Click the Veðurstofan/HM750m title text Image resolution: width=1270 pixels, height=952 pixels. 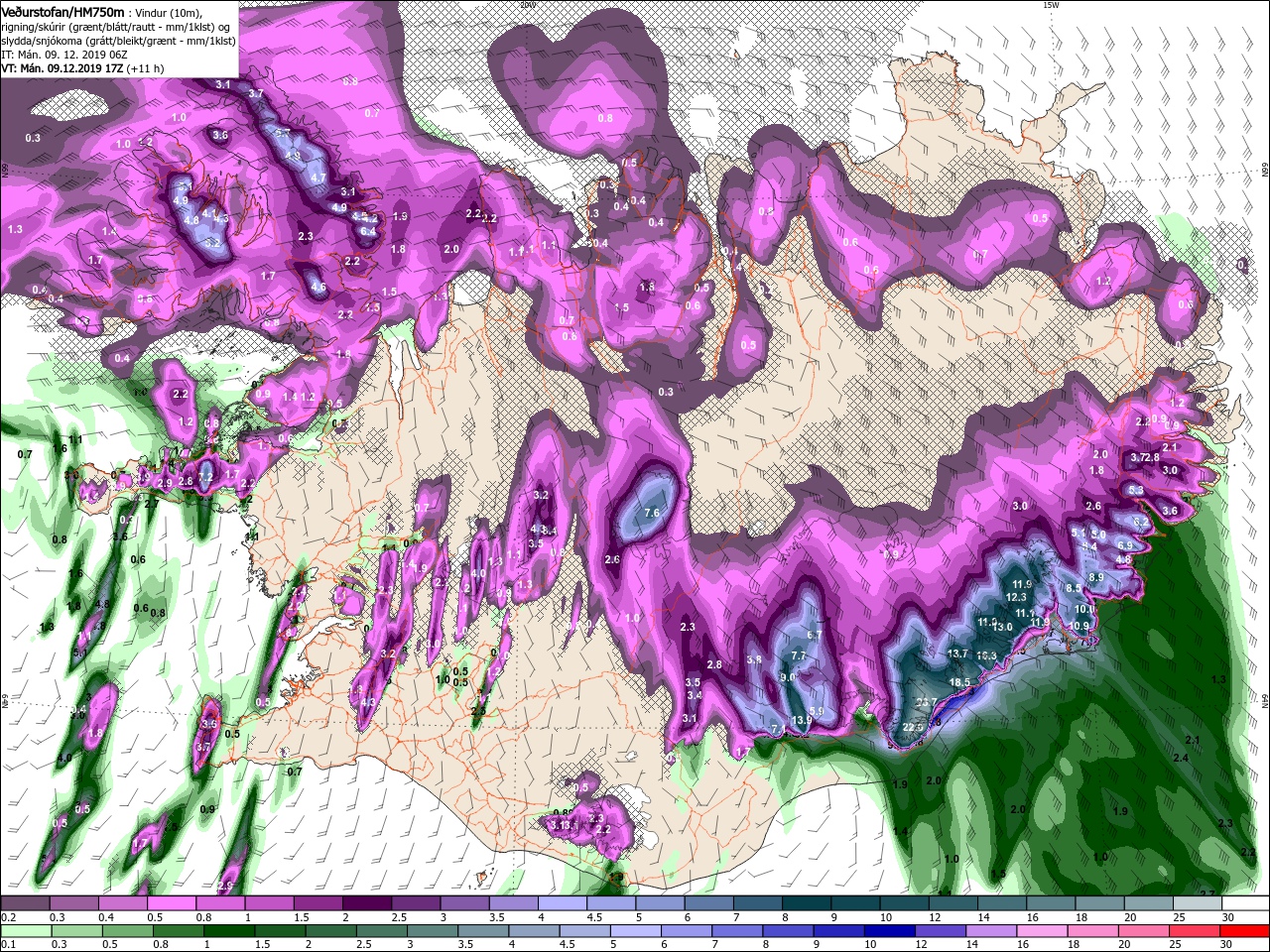point(63,11)
